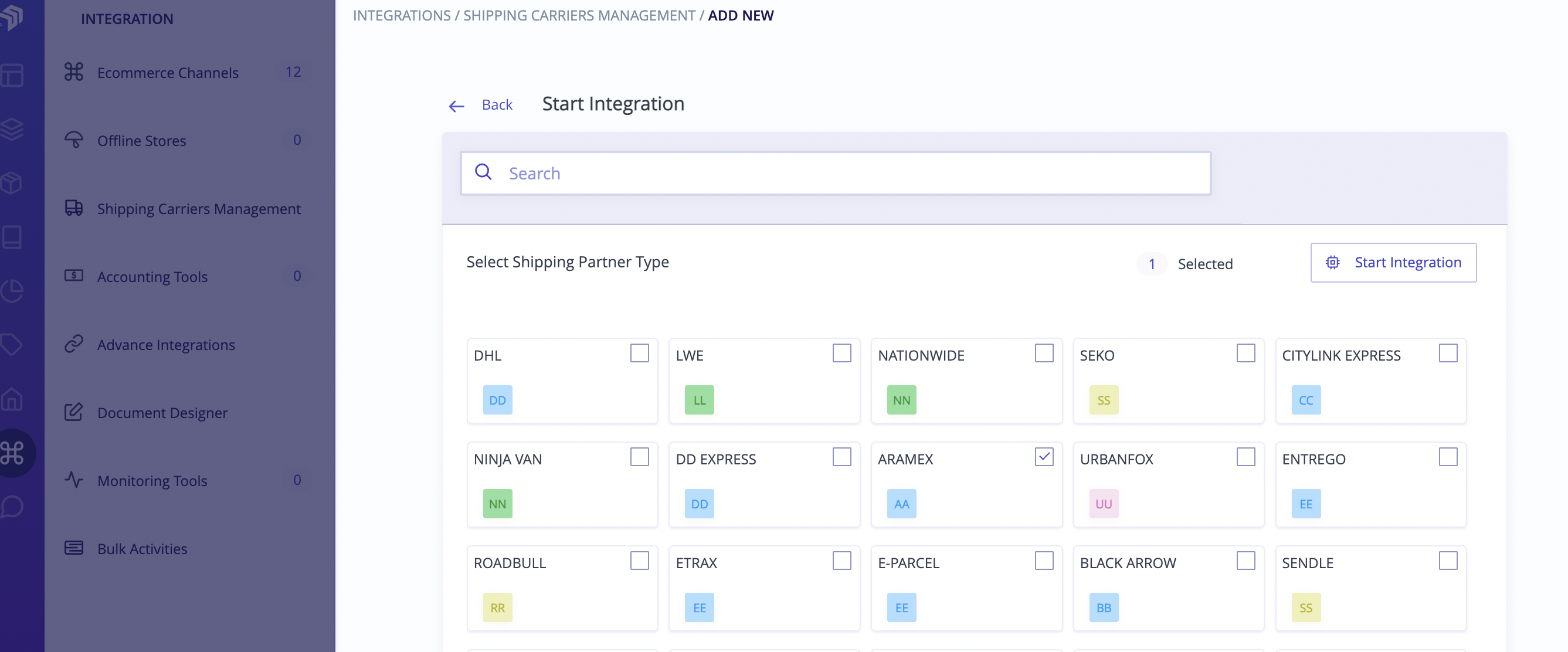Click the DD EXPRESS card's DD badge

point(700,504)
